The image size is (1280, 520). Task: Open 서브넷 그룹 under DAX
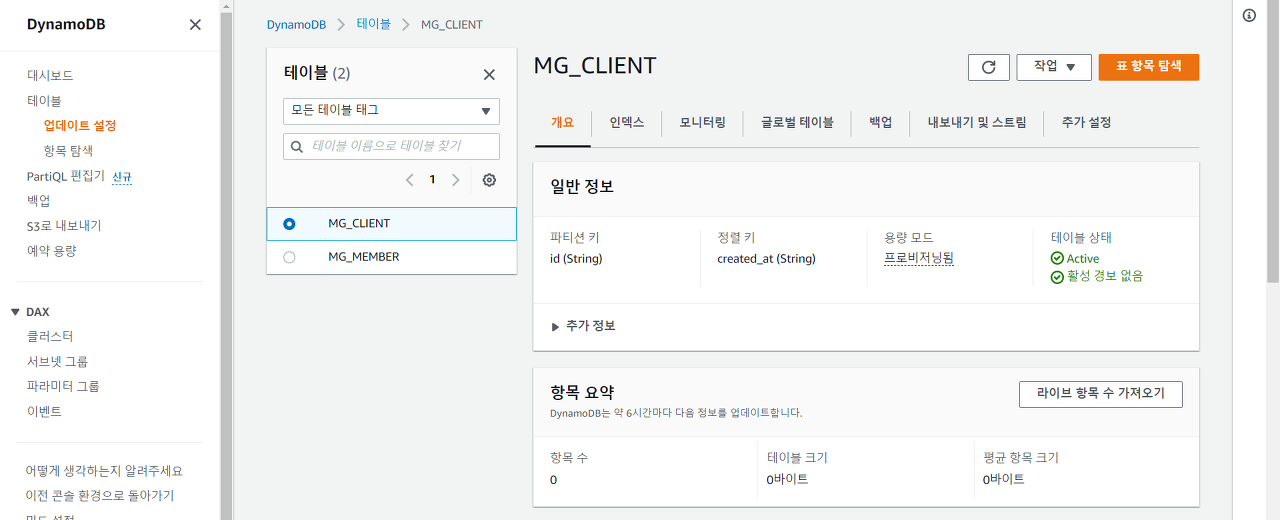coord(57,362)
